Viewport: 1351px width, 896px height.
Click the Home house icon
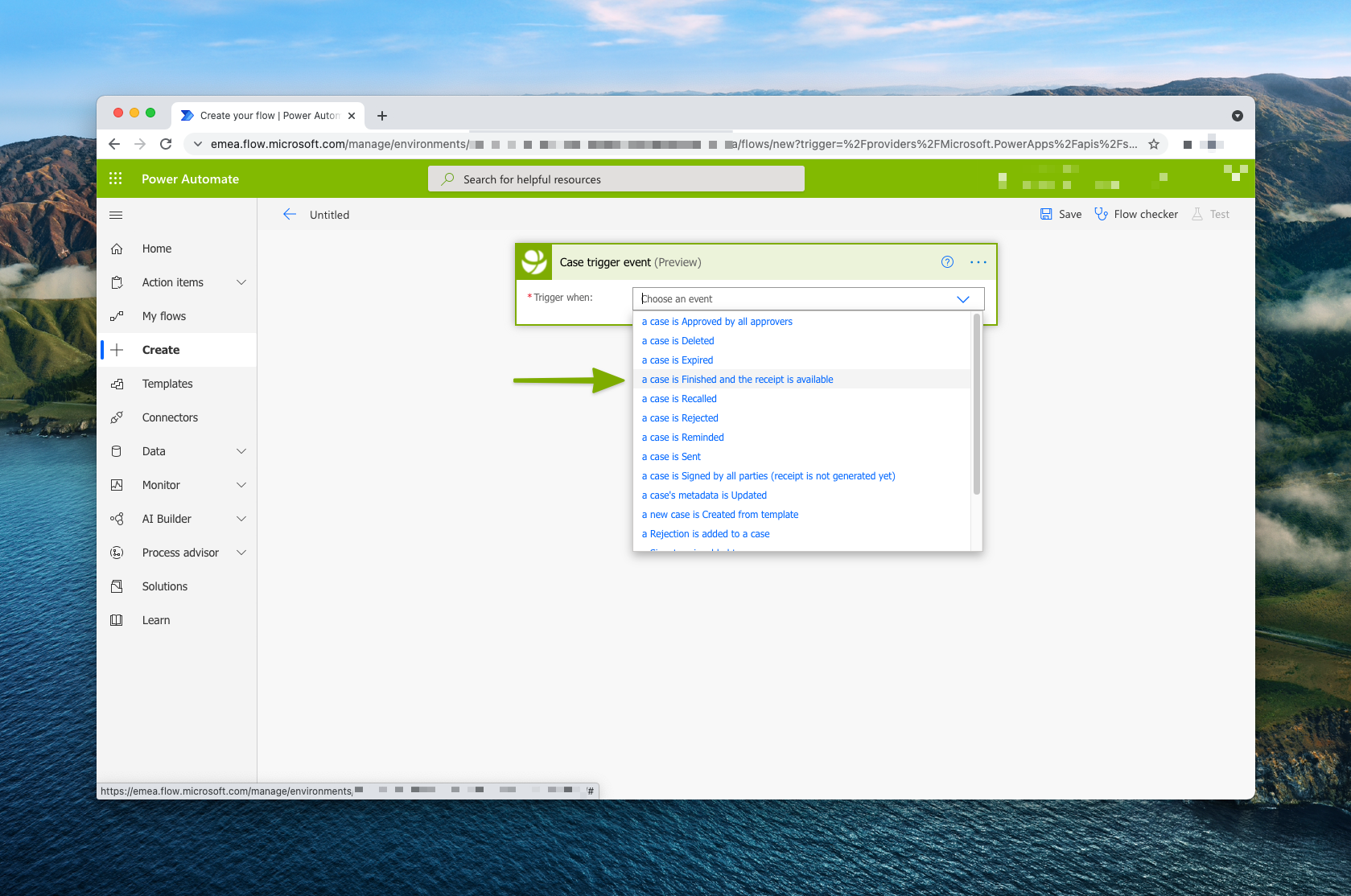[117, 249]
